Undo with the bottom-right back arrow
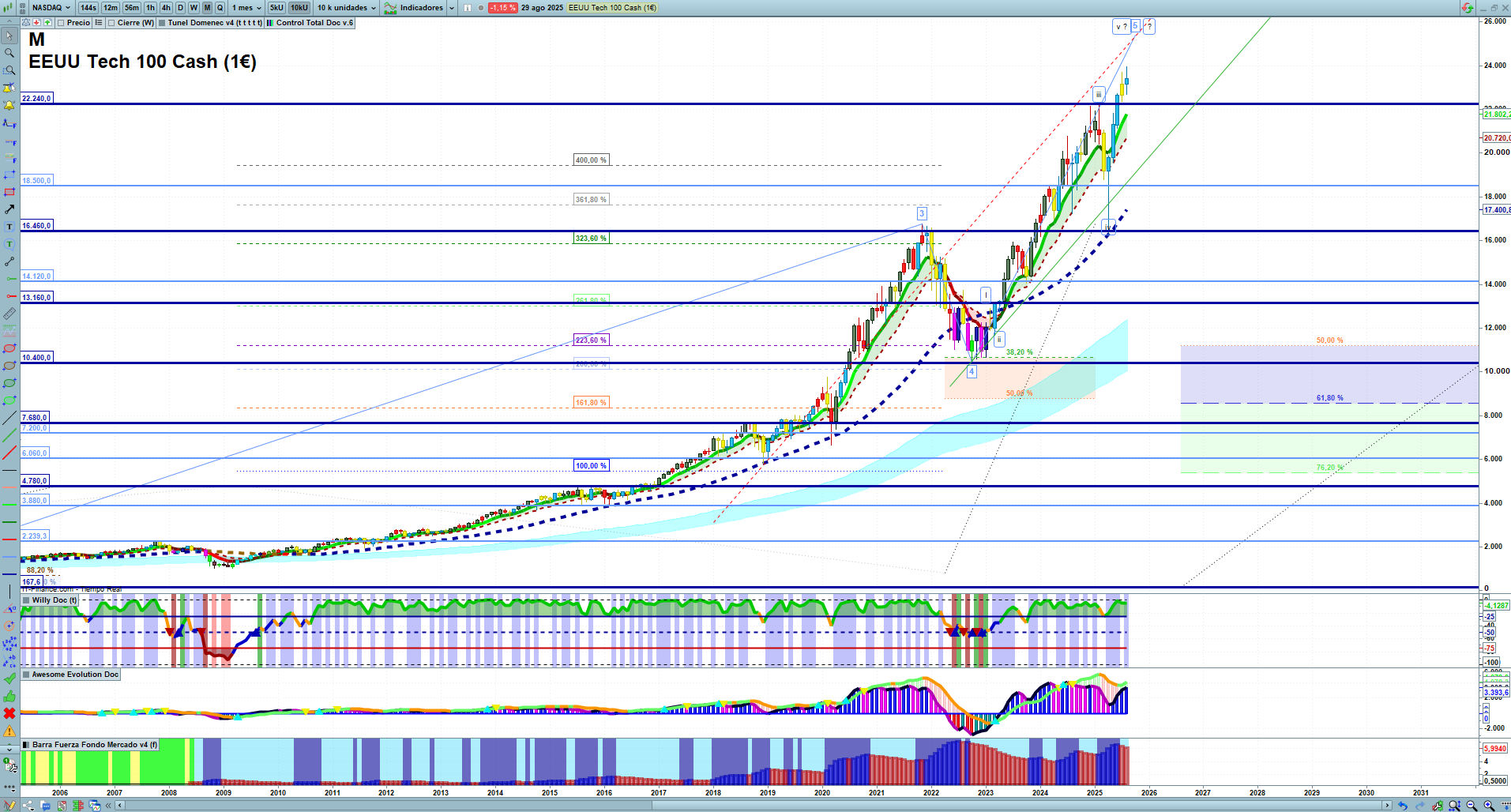Image resolution: width=1511 pixels, height=812 pixels. (x=1402, y=806)
